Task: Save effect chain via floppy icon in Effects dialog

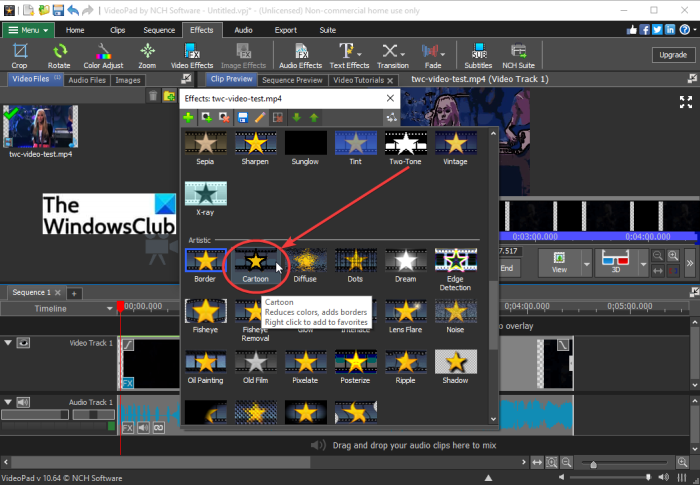Action: pos(242,117)
